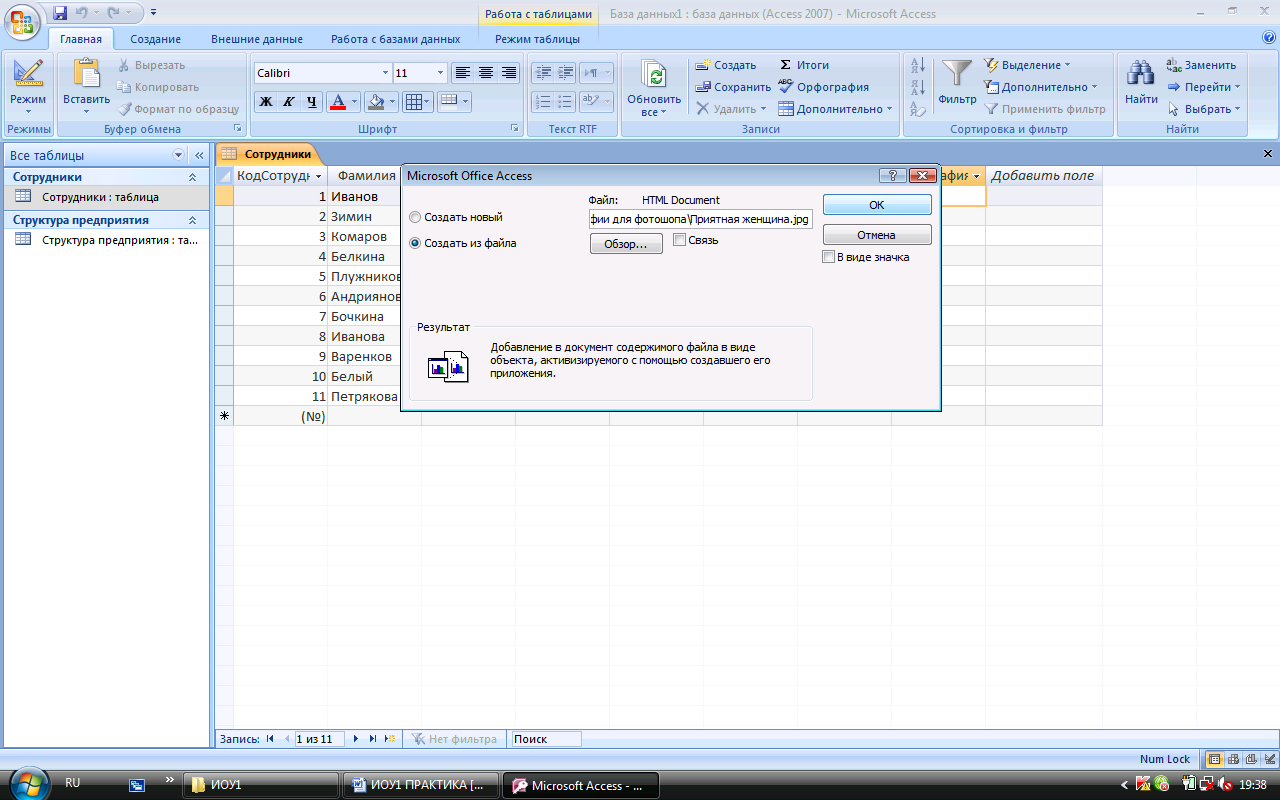Click Формат по образцу brush
Screen dimensions: 1280x800
178,109
